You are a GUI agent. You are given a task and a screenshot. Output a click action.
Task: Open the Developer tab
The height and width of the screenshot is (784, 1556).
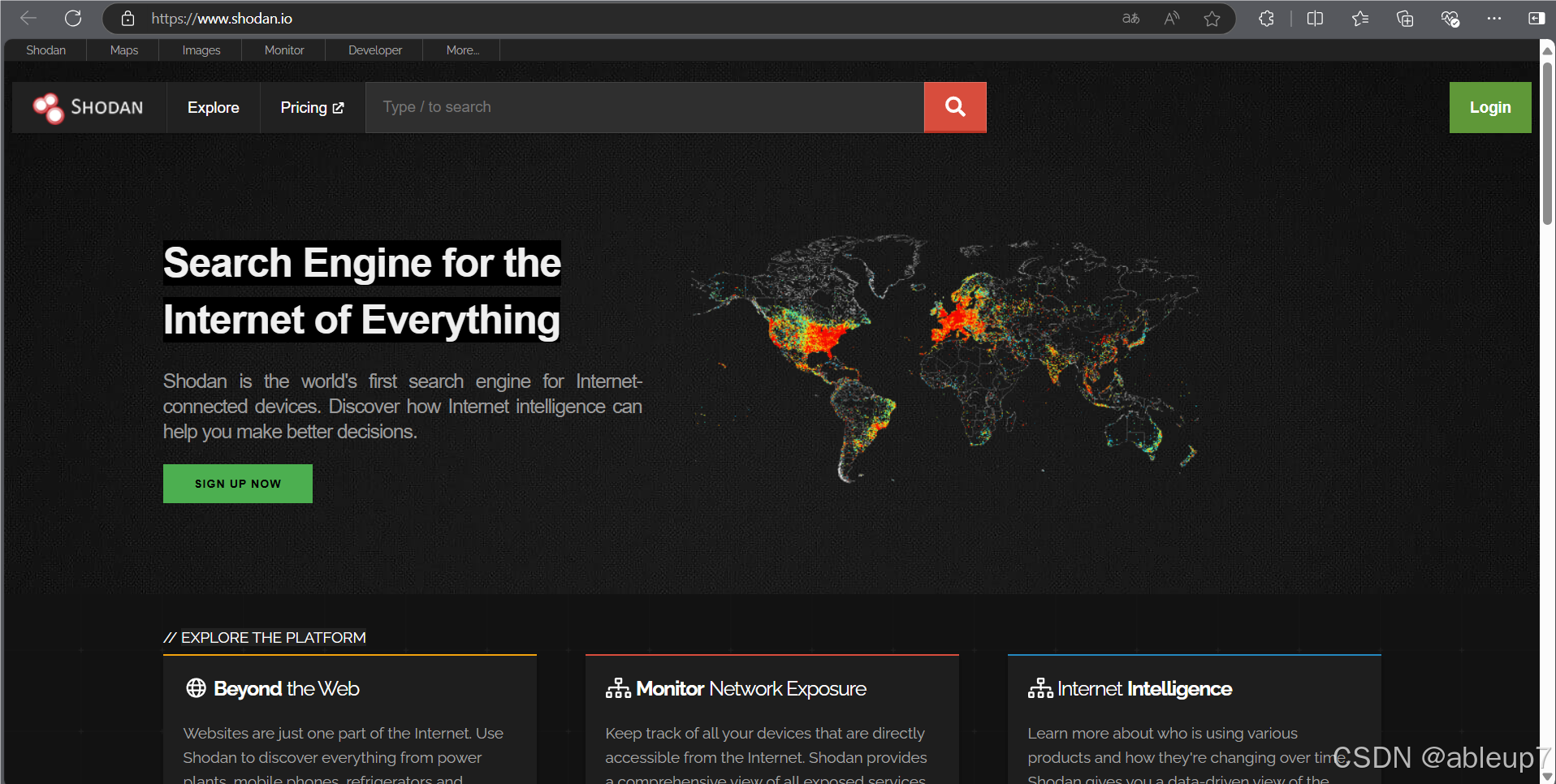[375, 50]
